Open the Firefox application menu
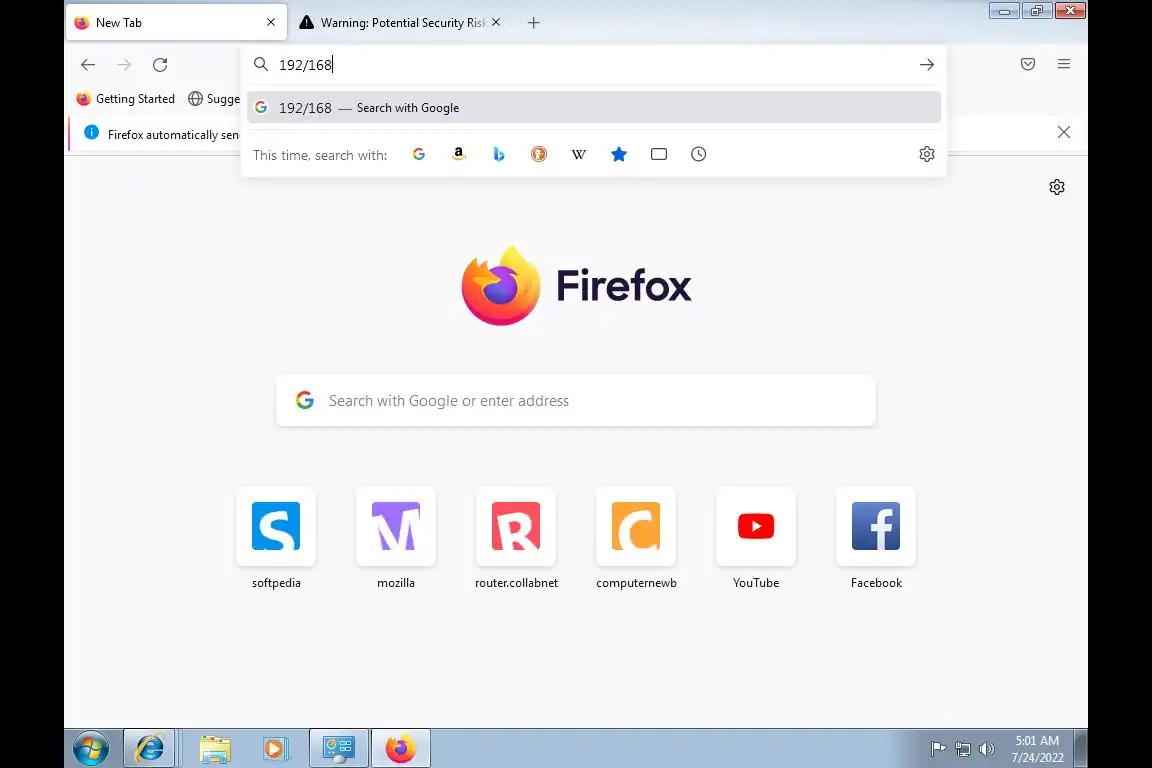Screen dimensions: 1152x768 point(1064,64)
